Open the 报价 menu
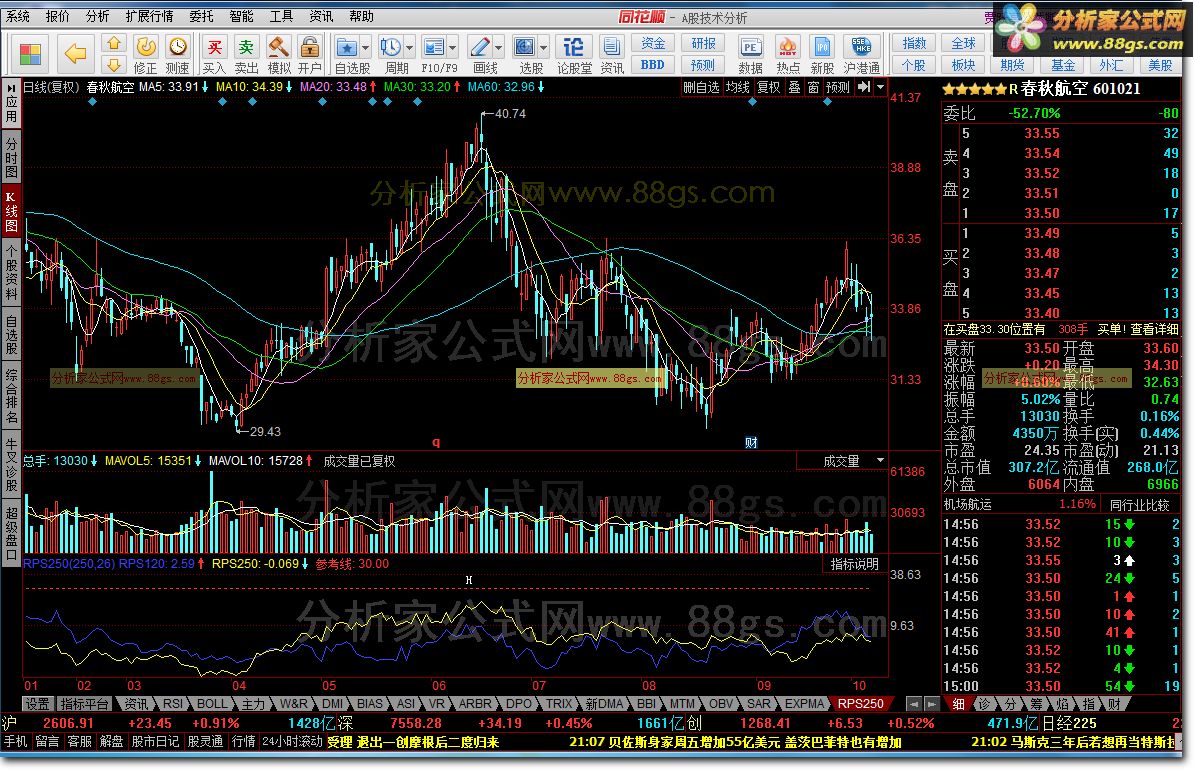 click(57, 16)
